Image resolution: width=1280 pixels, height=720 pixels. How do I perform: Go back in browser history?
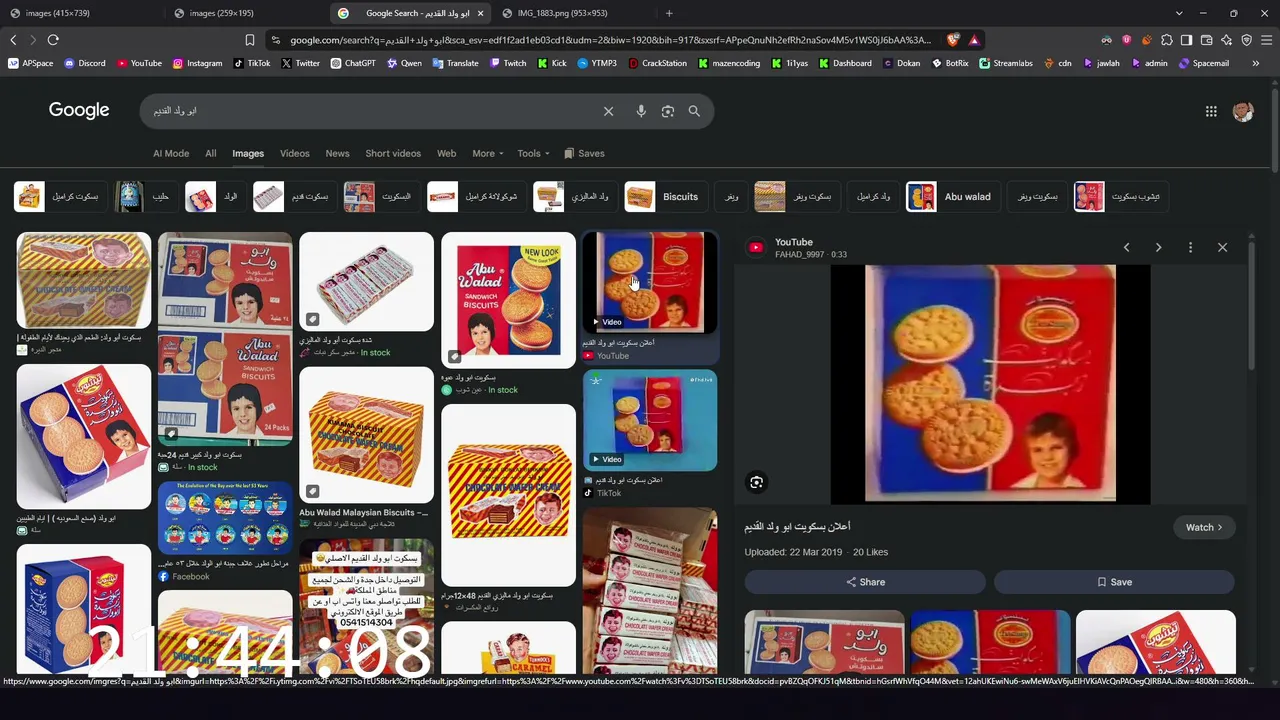click(x=13, y=40)
